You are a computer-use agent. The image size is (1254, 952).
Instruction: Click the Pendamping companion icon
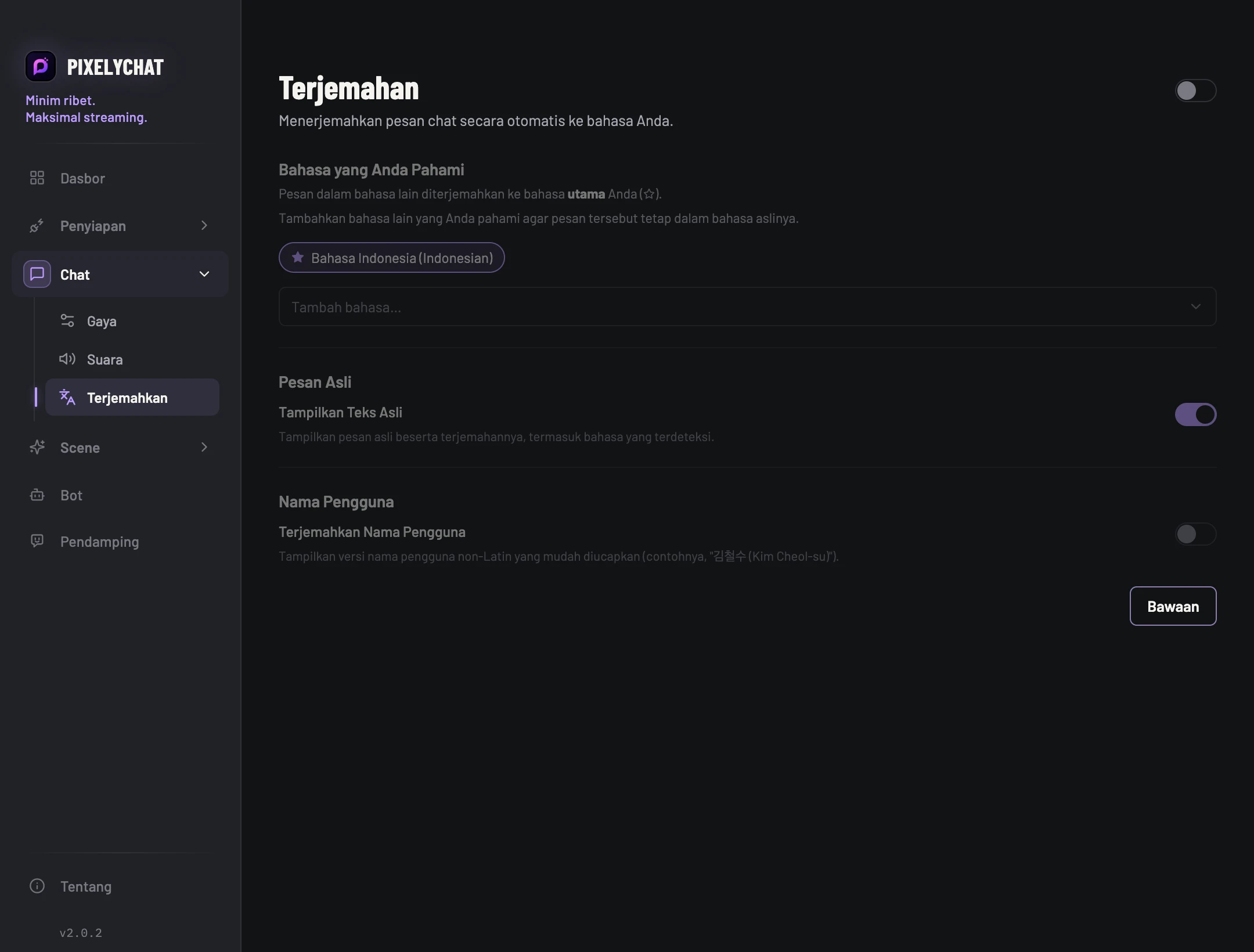pos(37,541)
